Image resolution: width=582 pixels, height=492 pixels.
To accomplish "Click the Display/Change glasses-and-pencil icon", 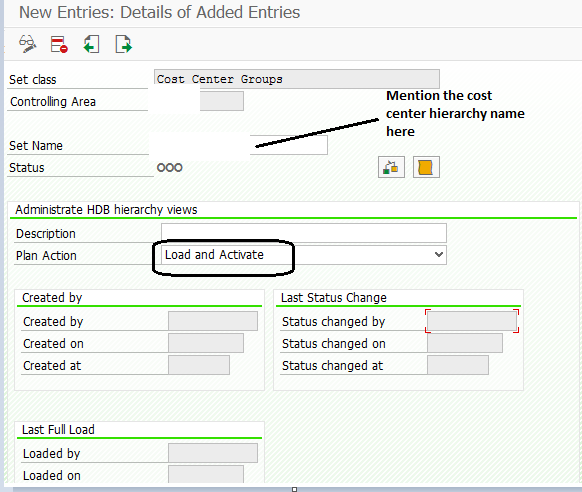I will point(28,44).
